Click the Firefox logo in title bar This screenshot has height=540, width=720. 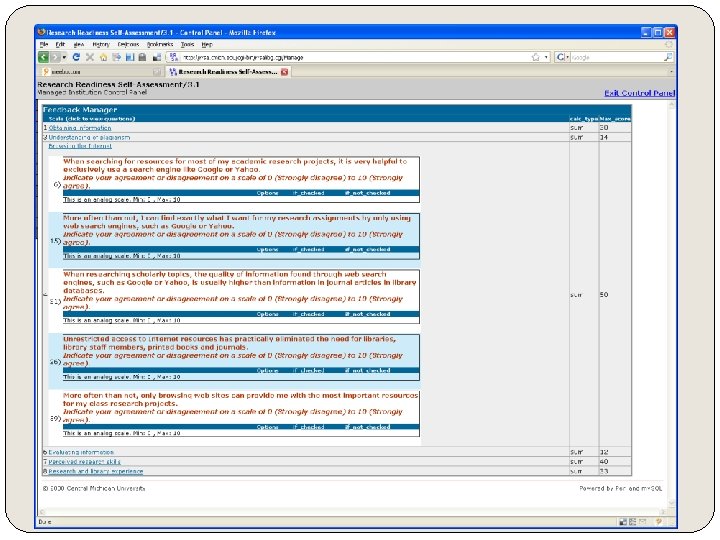42,32
